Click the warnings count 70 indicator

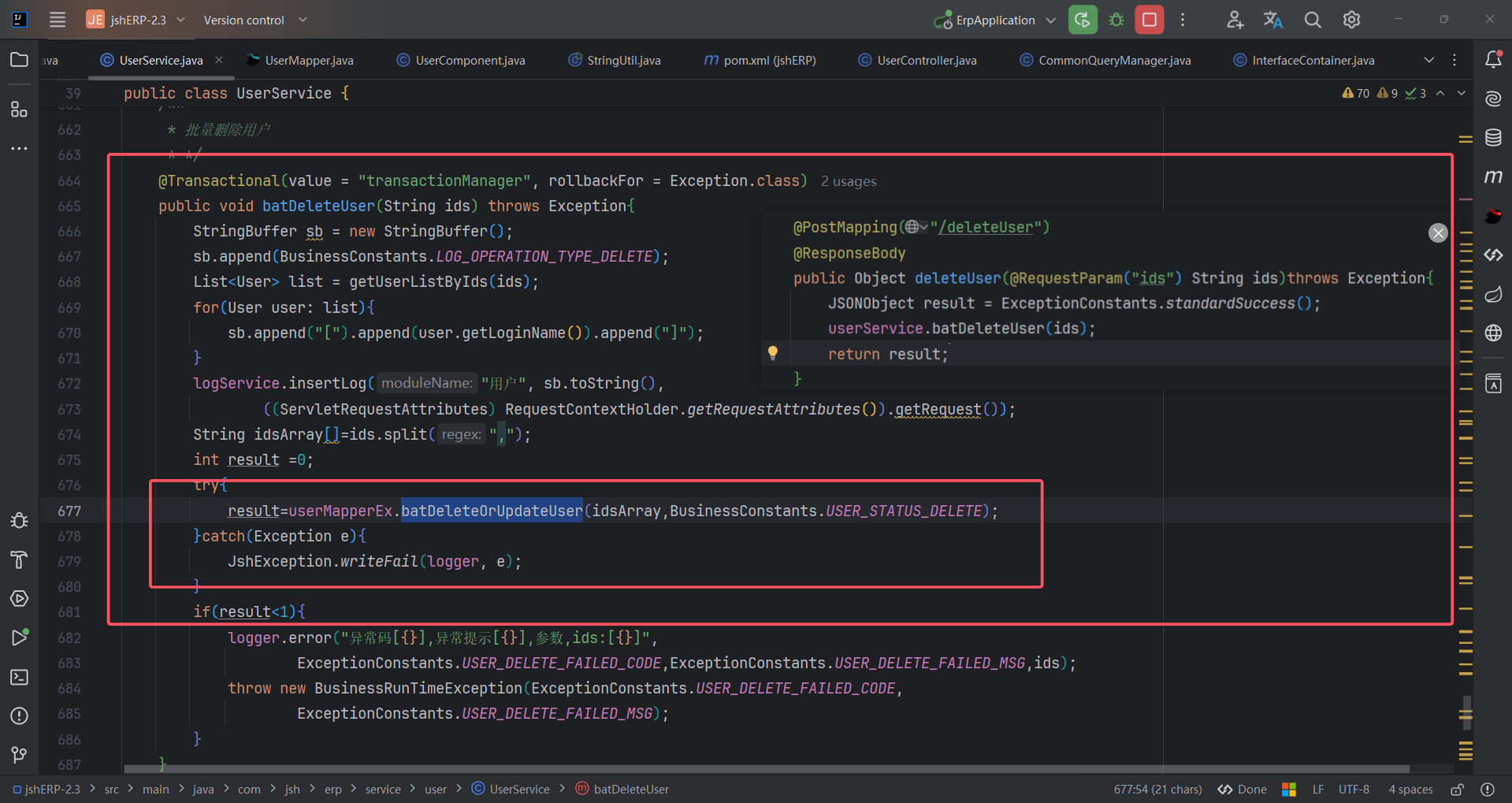coord(1356,93)
